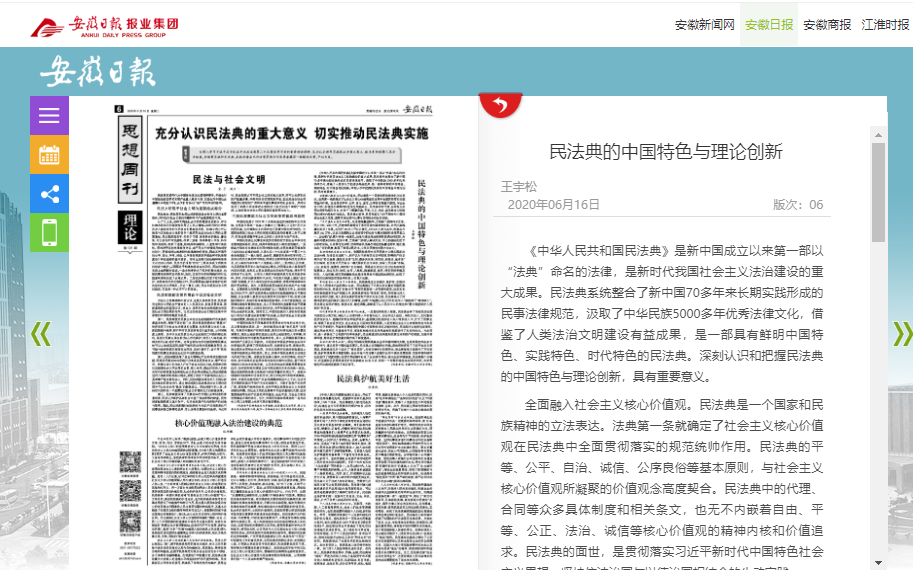Click the top QR code on the page
The width and height of the screenshot is (913, 570).
coord(130,462)
